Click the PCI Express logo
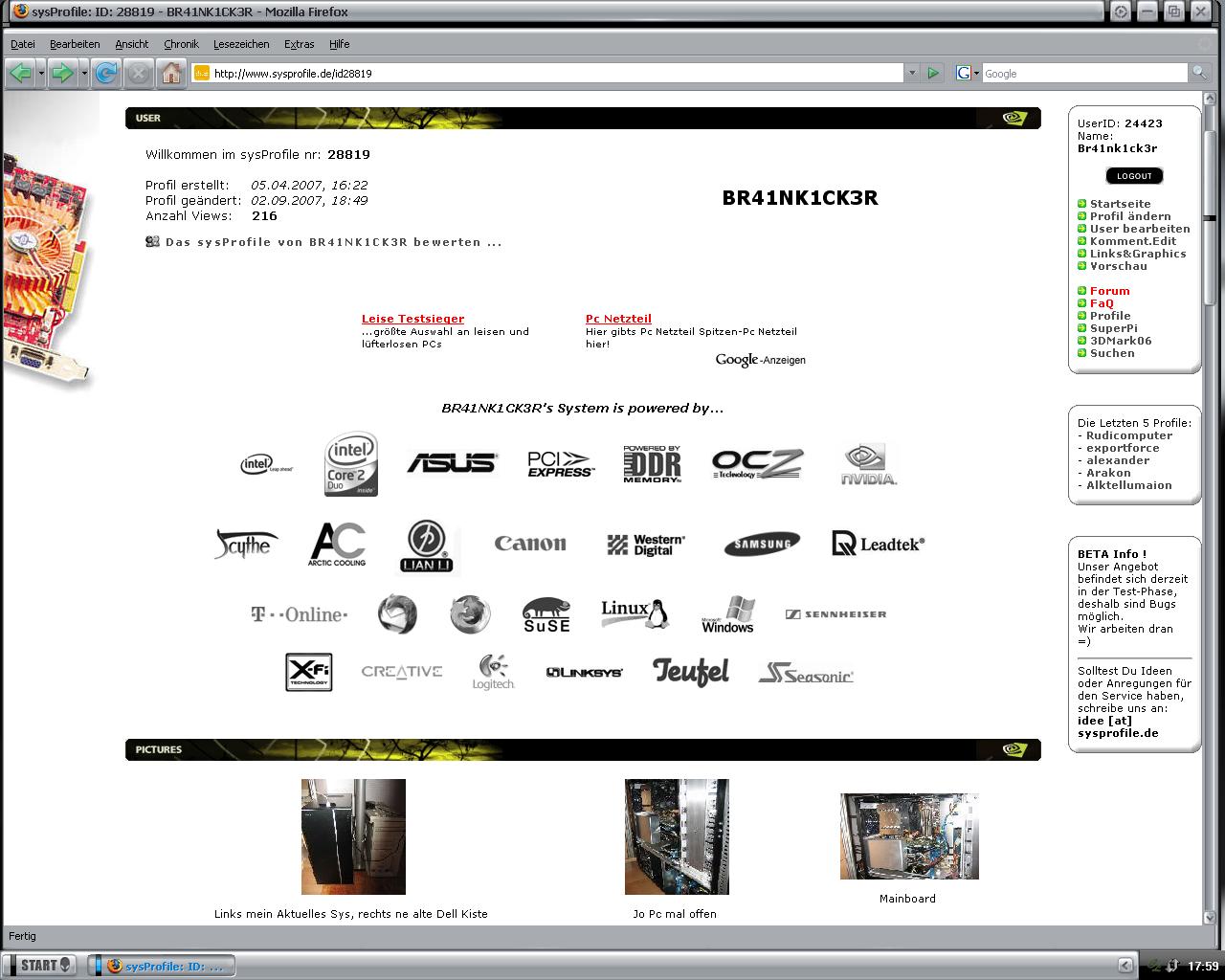Screen dimensions: 1225x980 561,464
